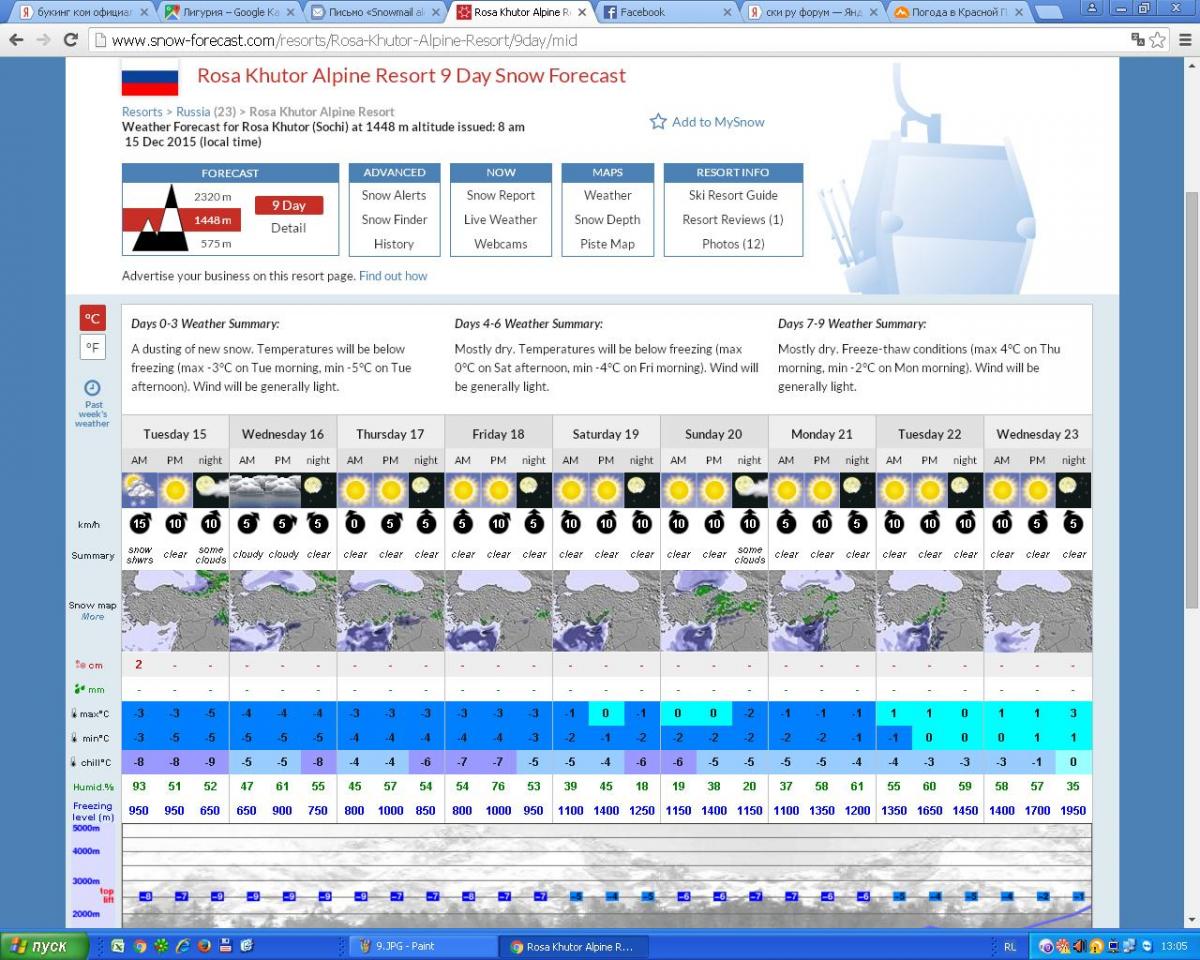The height and width of the screenshot is (960, 1200).
Task: Click the Tuesday 15 AM wind speed icon
Action: click(x=139, y=524)
